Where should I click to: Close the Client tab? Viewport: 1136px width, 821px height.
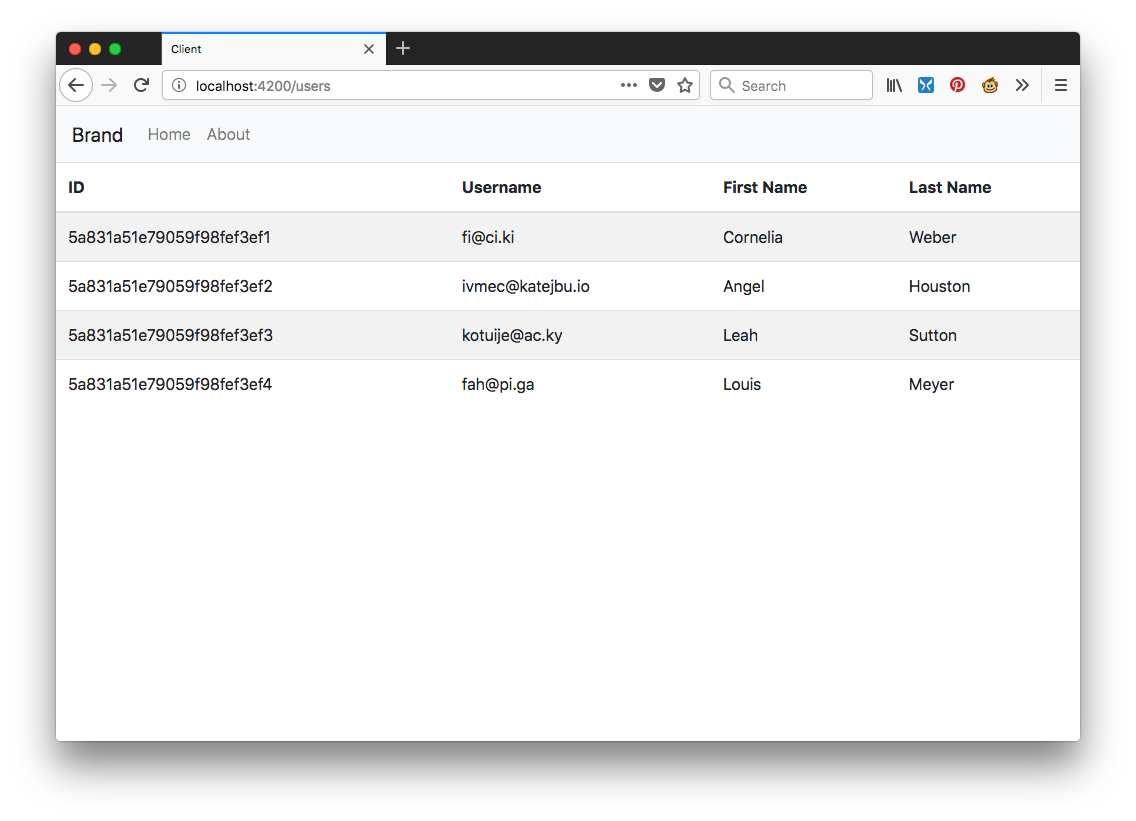[x=369, y=49]
